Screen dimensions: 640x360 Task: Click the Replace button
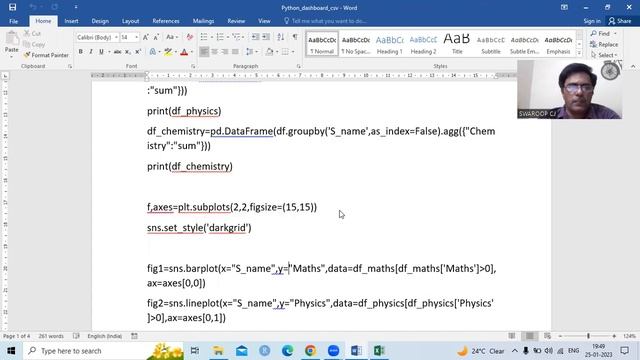click(604, 44)
